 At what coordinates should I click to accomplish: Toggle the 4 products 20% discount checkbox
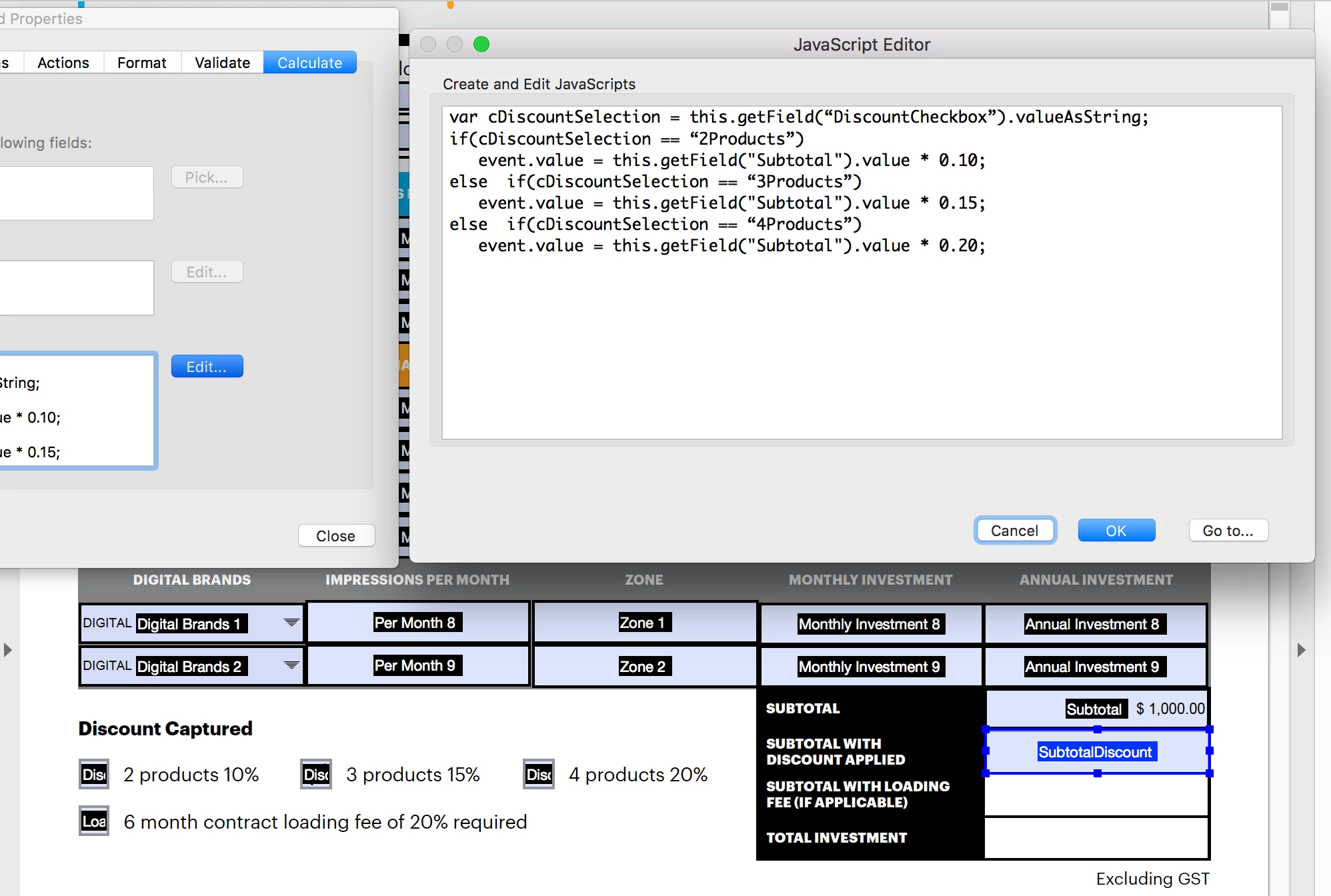point(539,775)
